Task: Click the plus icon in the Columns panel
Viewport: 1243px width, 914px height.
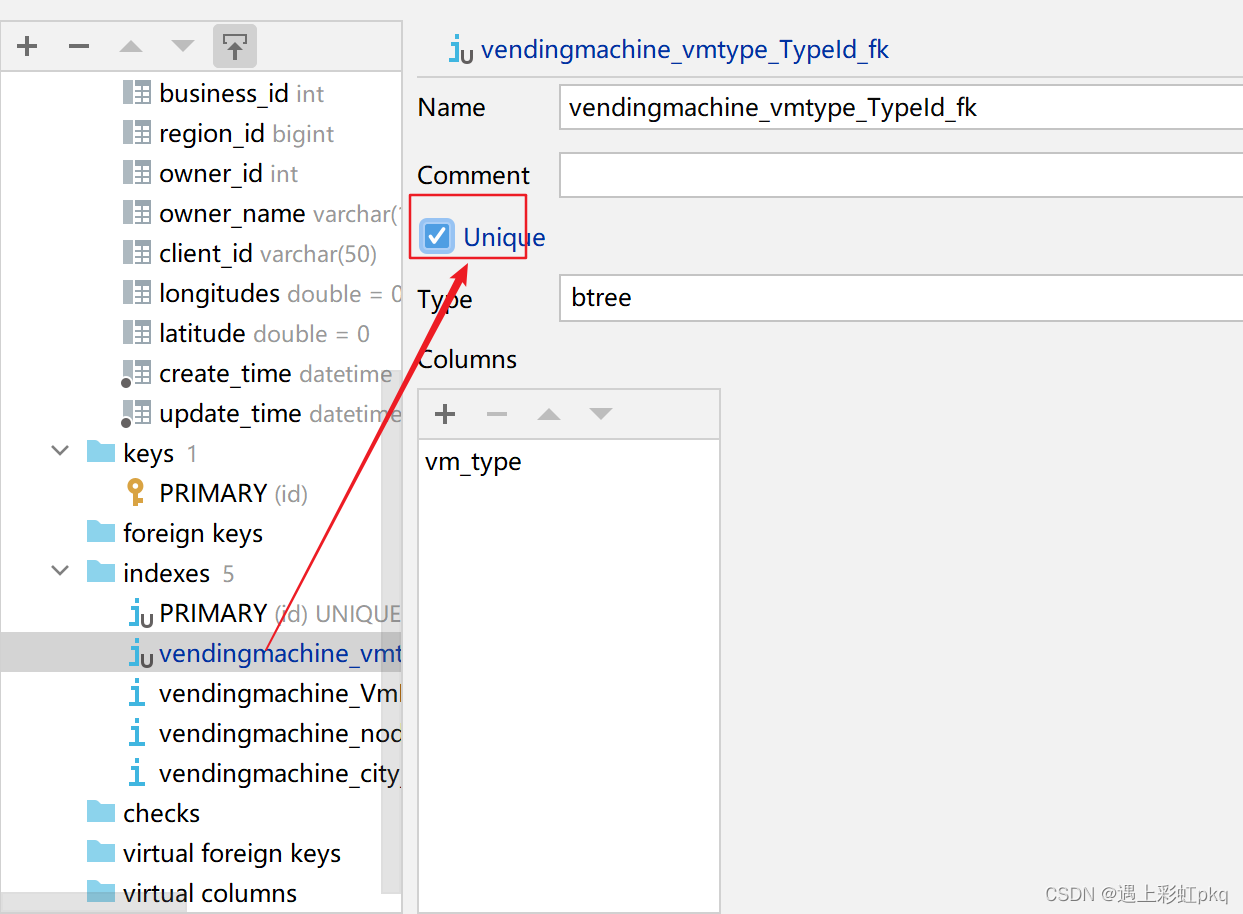Action: [x=445, y=413]
